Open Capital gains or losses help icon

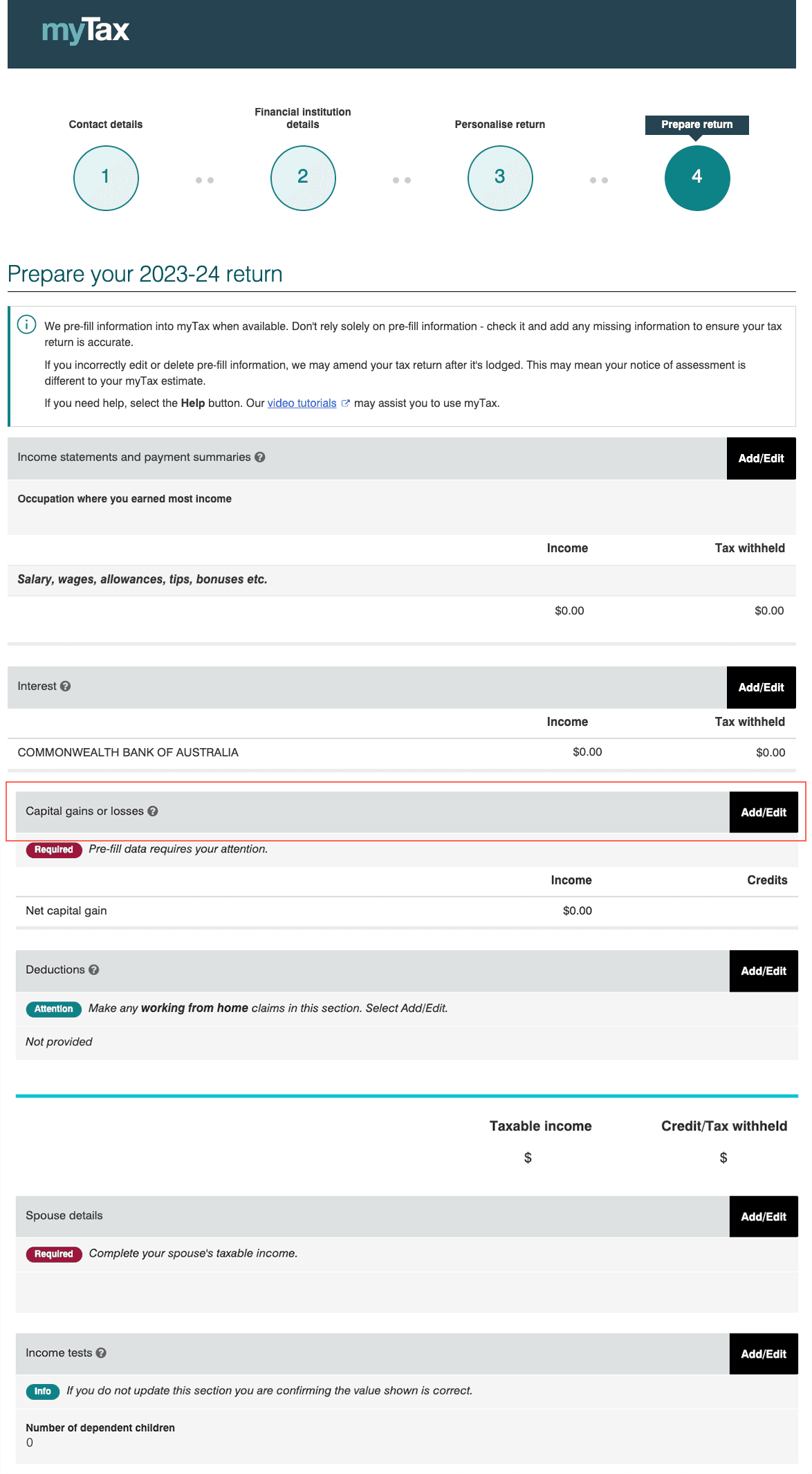tap(153, 811)
